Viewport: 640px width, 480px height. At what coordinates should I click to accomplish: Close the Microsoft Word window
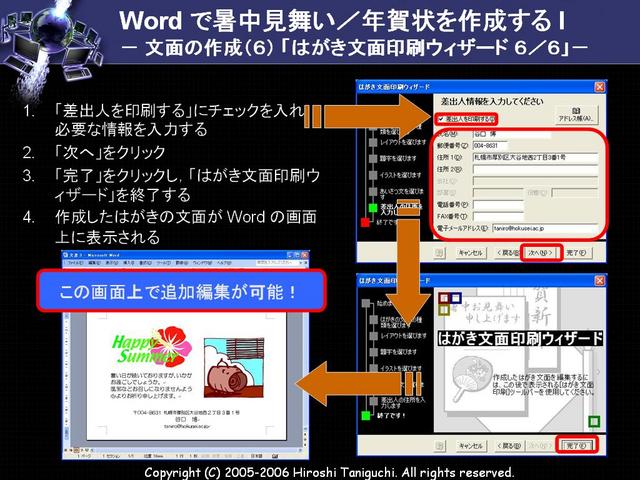pyautogui.click(x=304, y=255)
